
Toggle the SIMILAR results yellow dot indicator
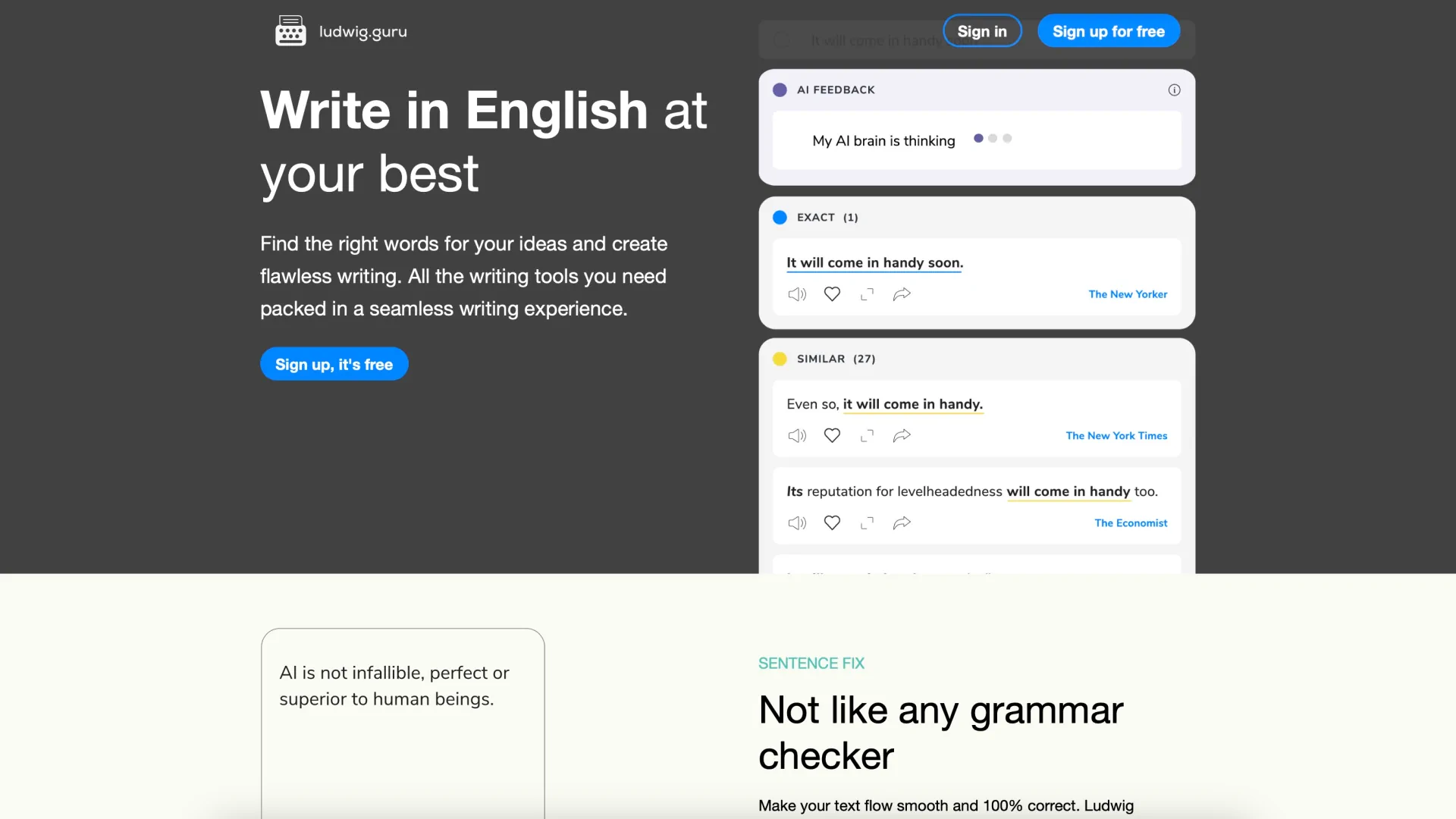click(x=779, y=359)
